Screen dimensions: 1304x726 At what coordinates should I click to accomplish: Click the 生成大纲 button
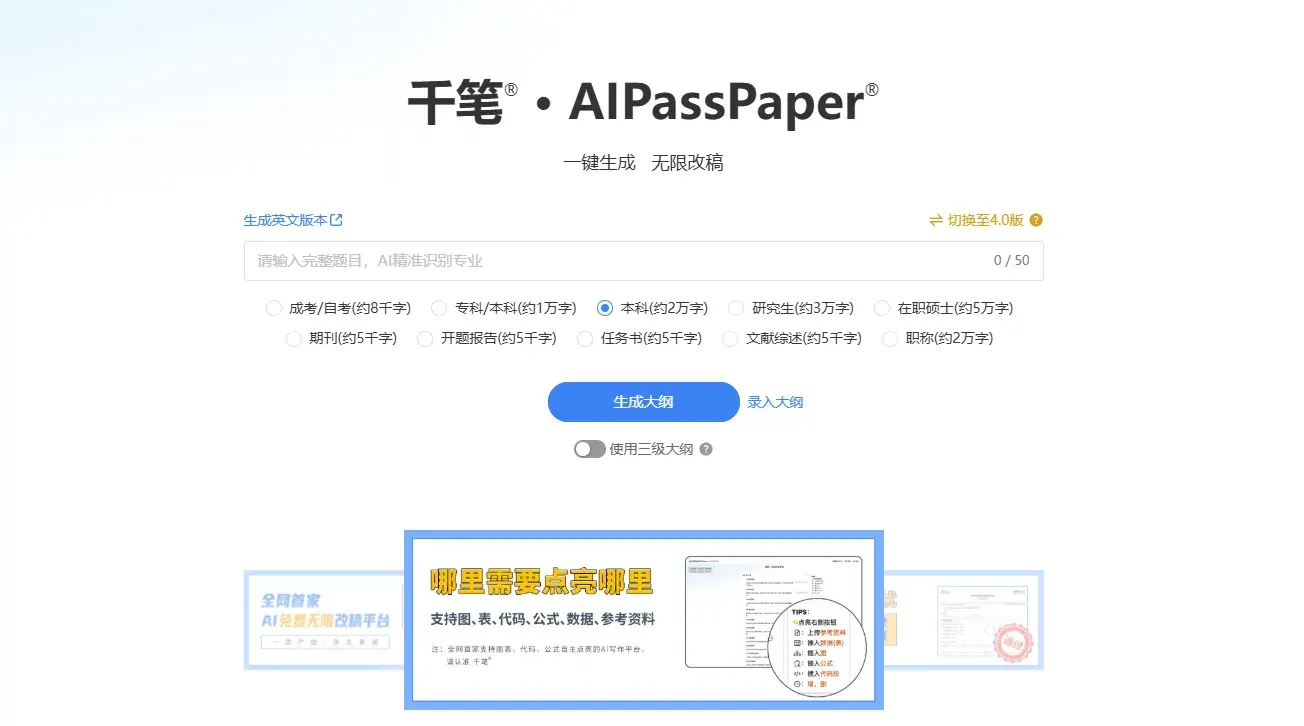(643, 402)
